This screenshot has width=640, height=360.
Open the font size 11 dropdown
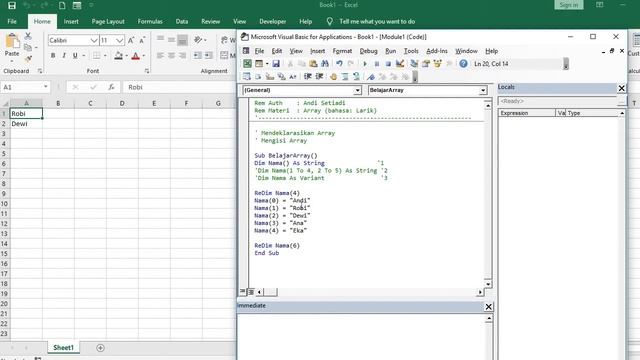[119, 40]
